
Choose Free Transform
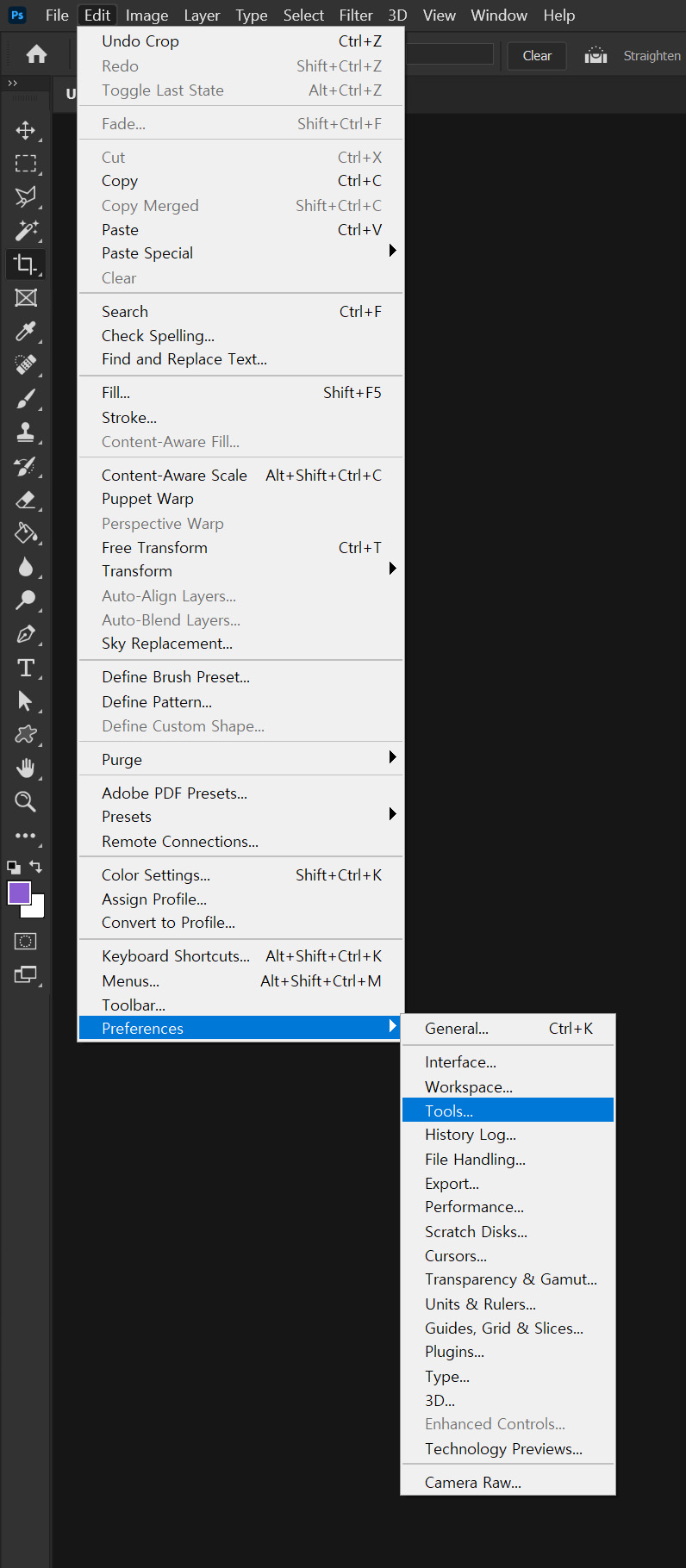(x=240, y=548)
